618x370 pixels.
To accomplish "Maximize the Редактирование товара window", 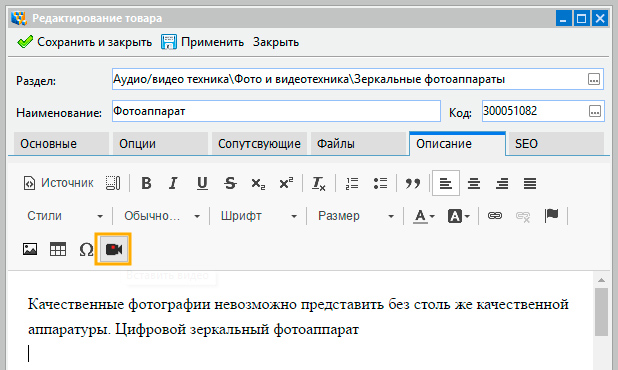I will point(581,19).
